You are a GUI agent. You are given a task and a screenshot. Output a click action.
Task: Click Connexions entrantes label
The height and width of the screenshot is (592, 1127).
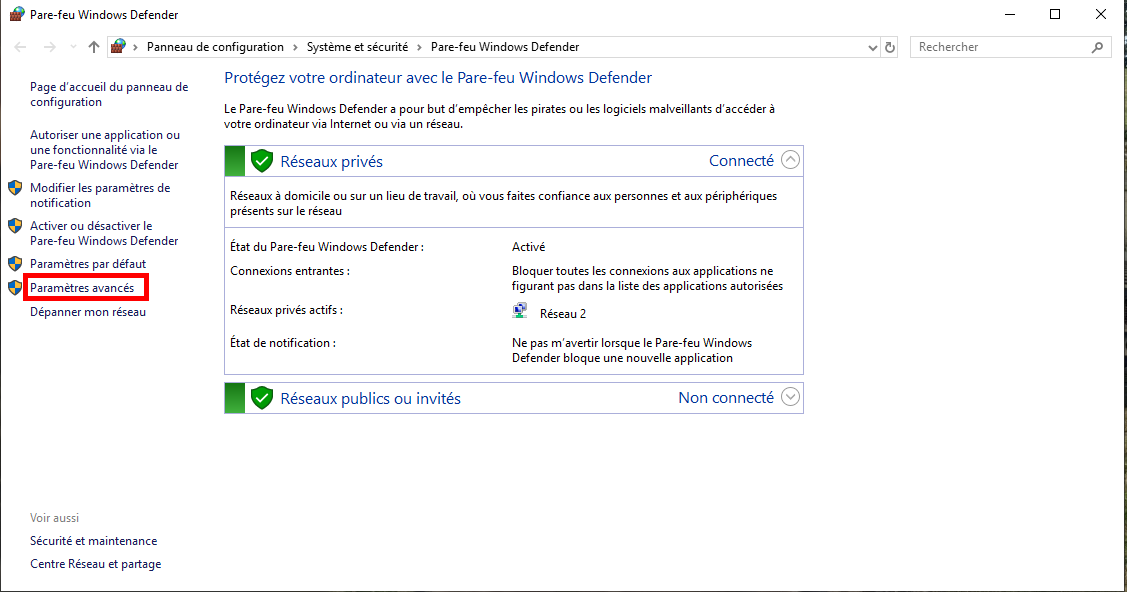(x=290, y=271)
